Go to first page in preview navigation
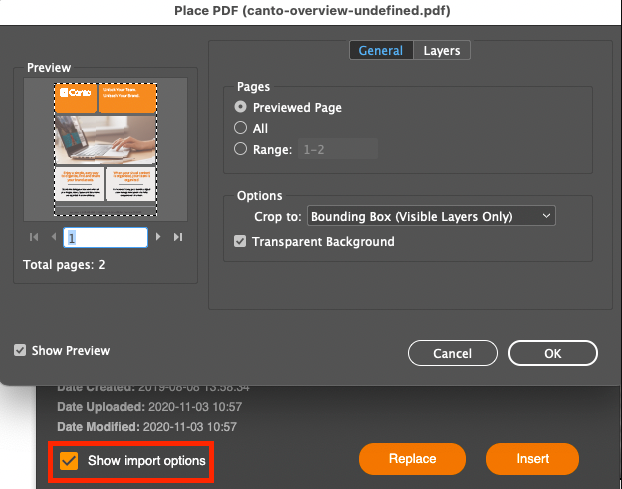 click(x=35, y=237)
